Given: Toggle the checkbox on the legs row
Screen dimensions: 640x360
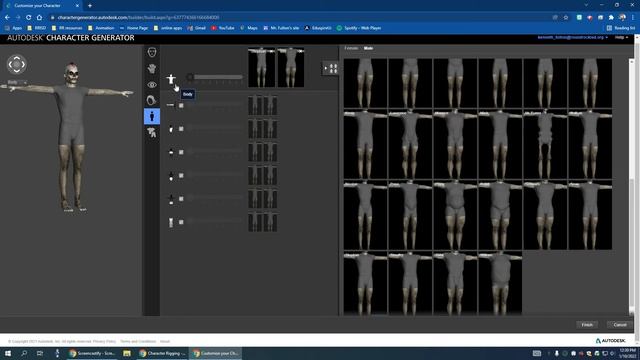Looking at the screenshot, I should tap(181, 222).
